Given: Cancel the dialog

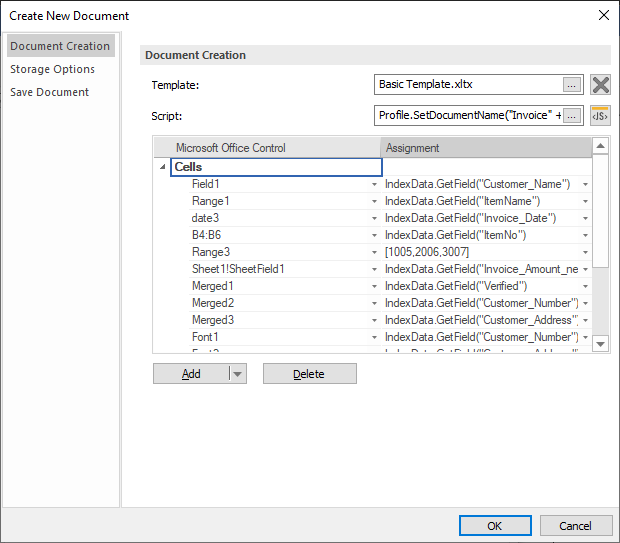Looking at the screenshot, I should point(576,526).
